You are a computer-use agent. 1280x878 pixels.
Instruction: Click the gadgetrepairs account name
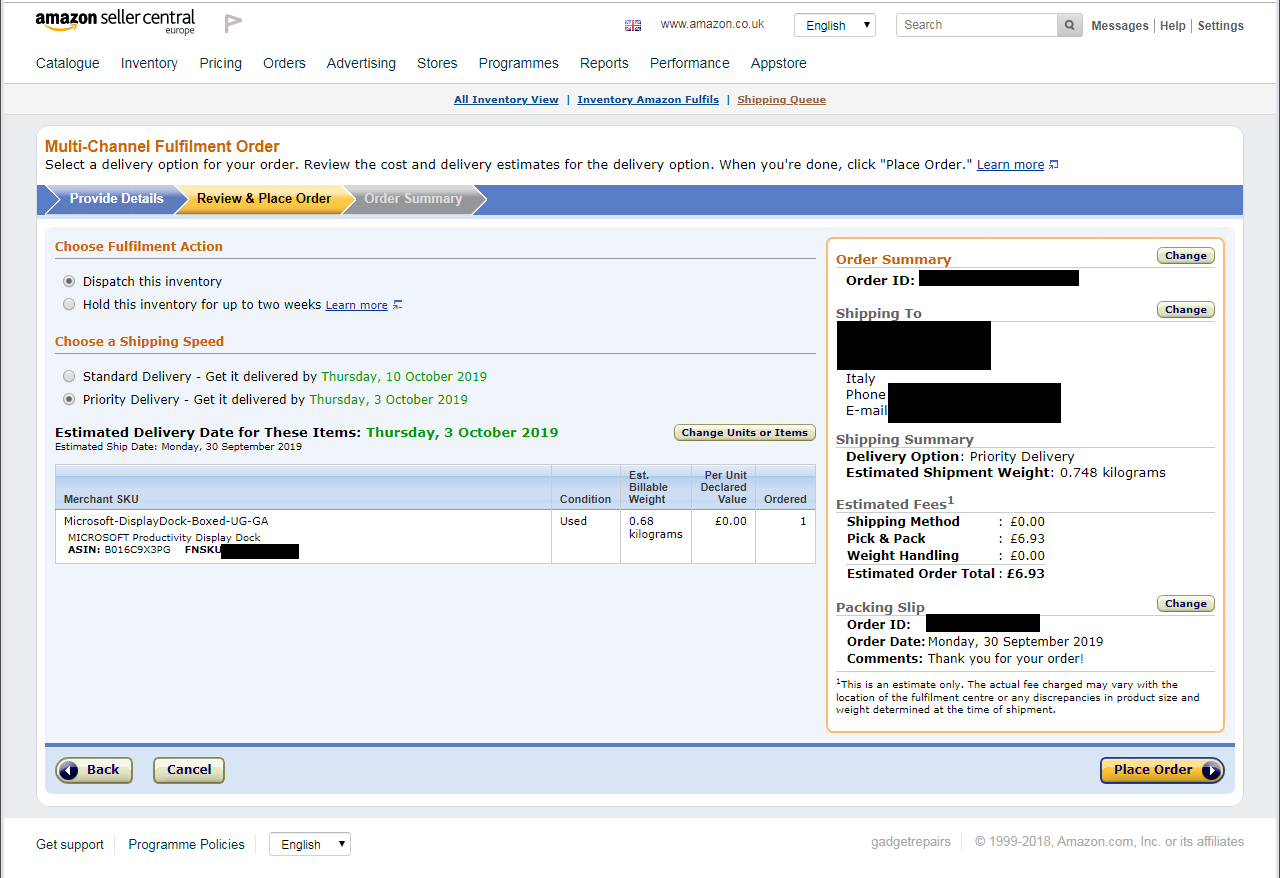coord(911,842)
